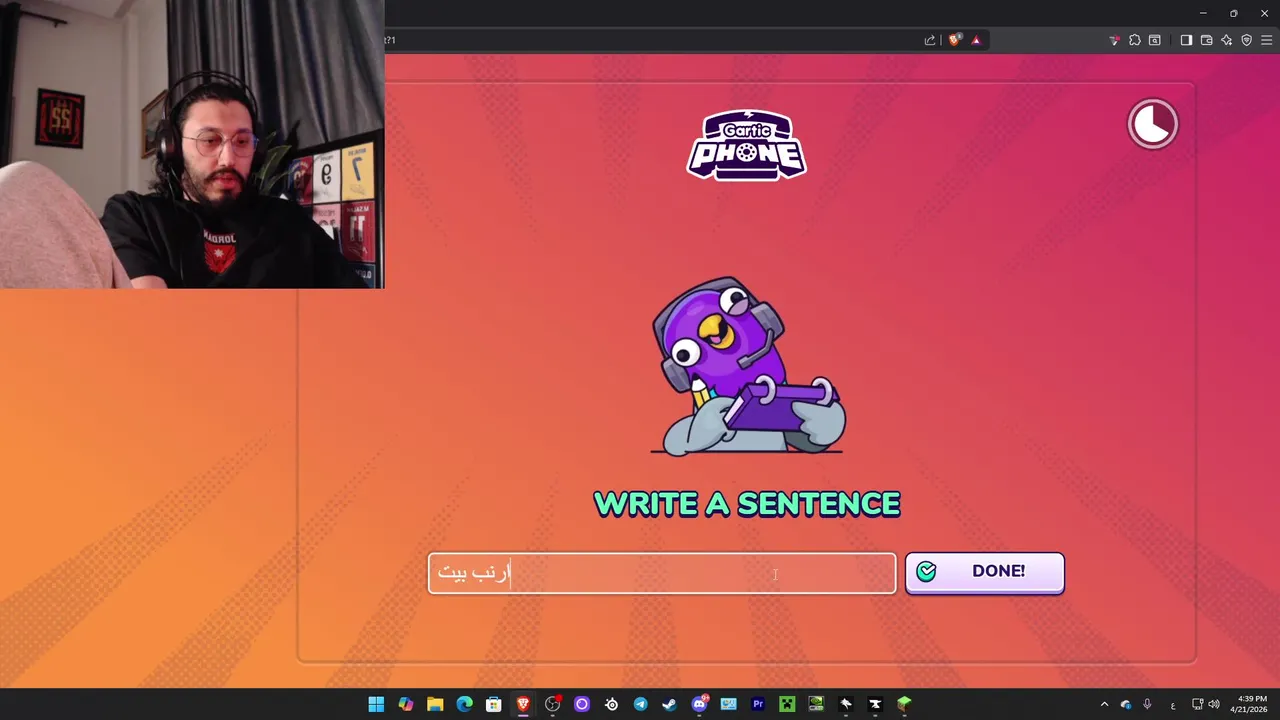Open Copilot from the taskbar
Image resolution: width=1280 pixels, height=720 pixels.
(x=405, y=704)
